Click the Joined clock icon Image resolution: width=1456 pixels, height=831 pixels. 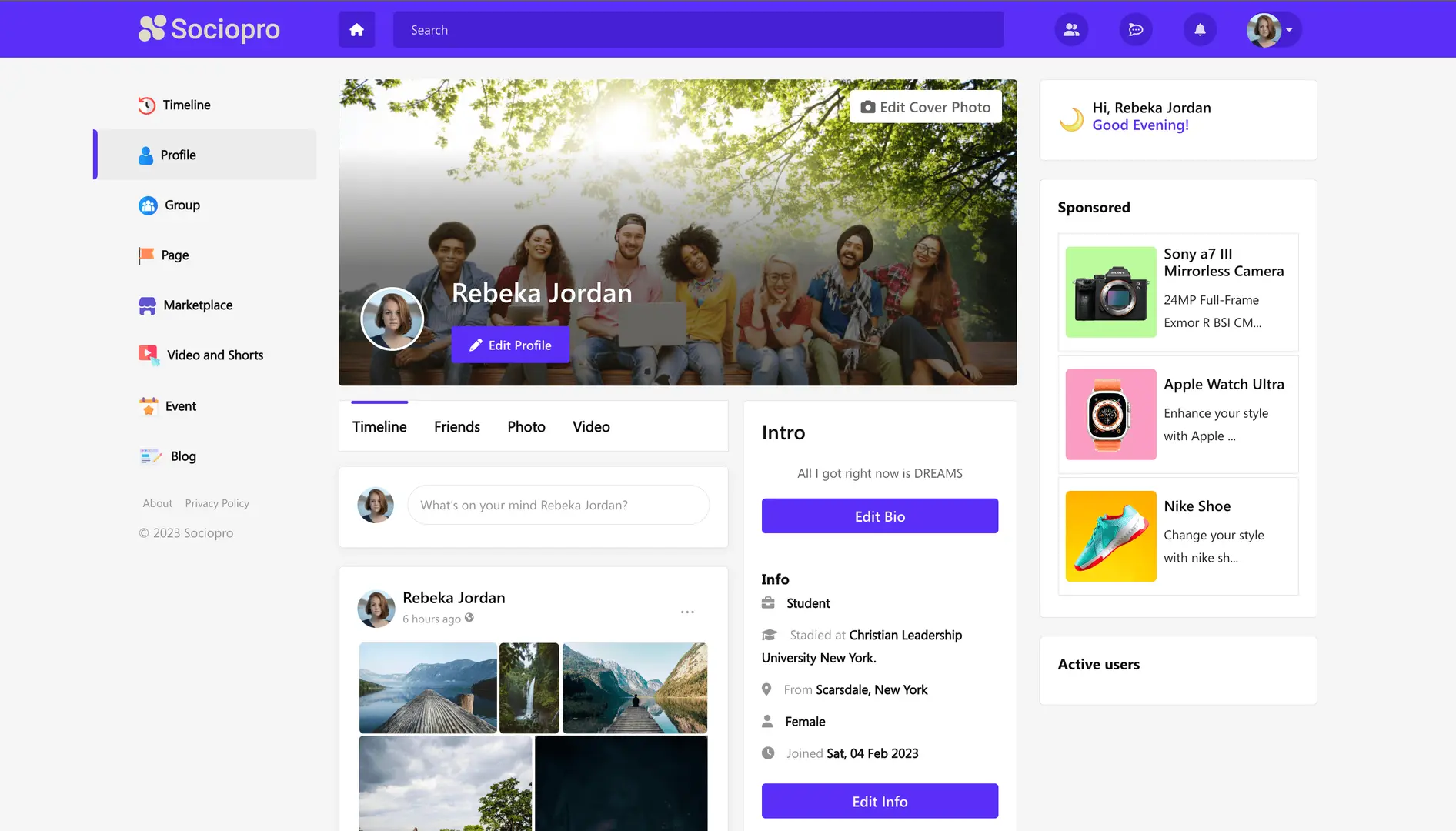click(768, 753)
